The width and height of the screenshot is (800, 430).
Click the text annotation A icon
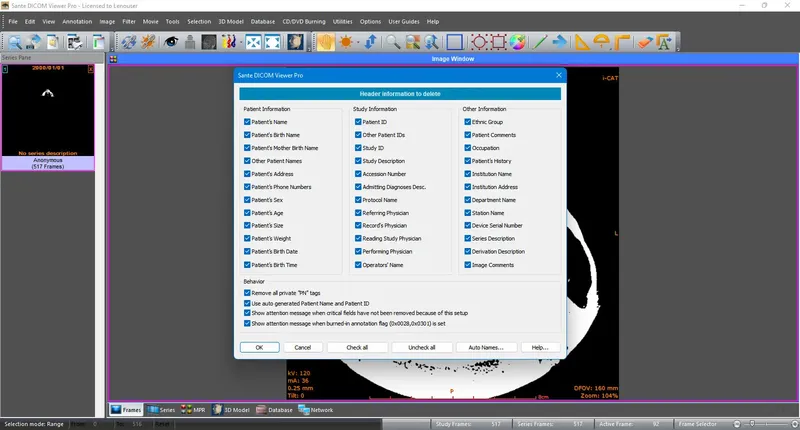pyautogui.click(x=664, y=42)
